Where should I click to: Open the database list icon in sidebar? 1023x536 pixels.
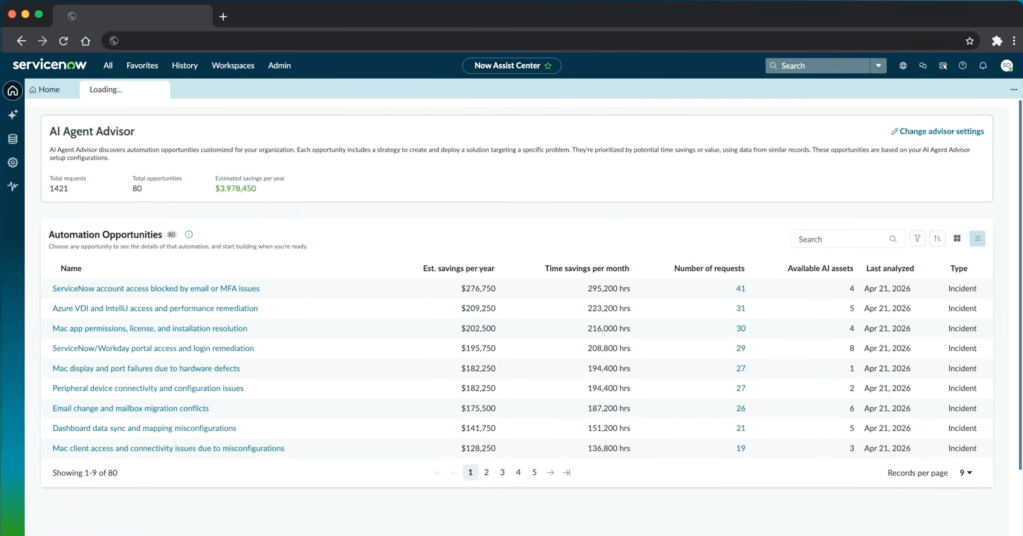[x=12, y=139]
